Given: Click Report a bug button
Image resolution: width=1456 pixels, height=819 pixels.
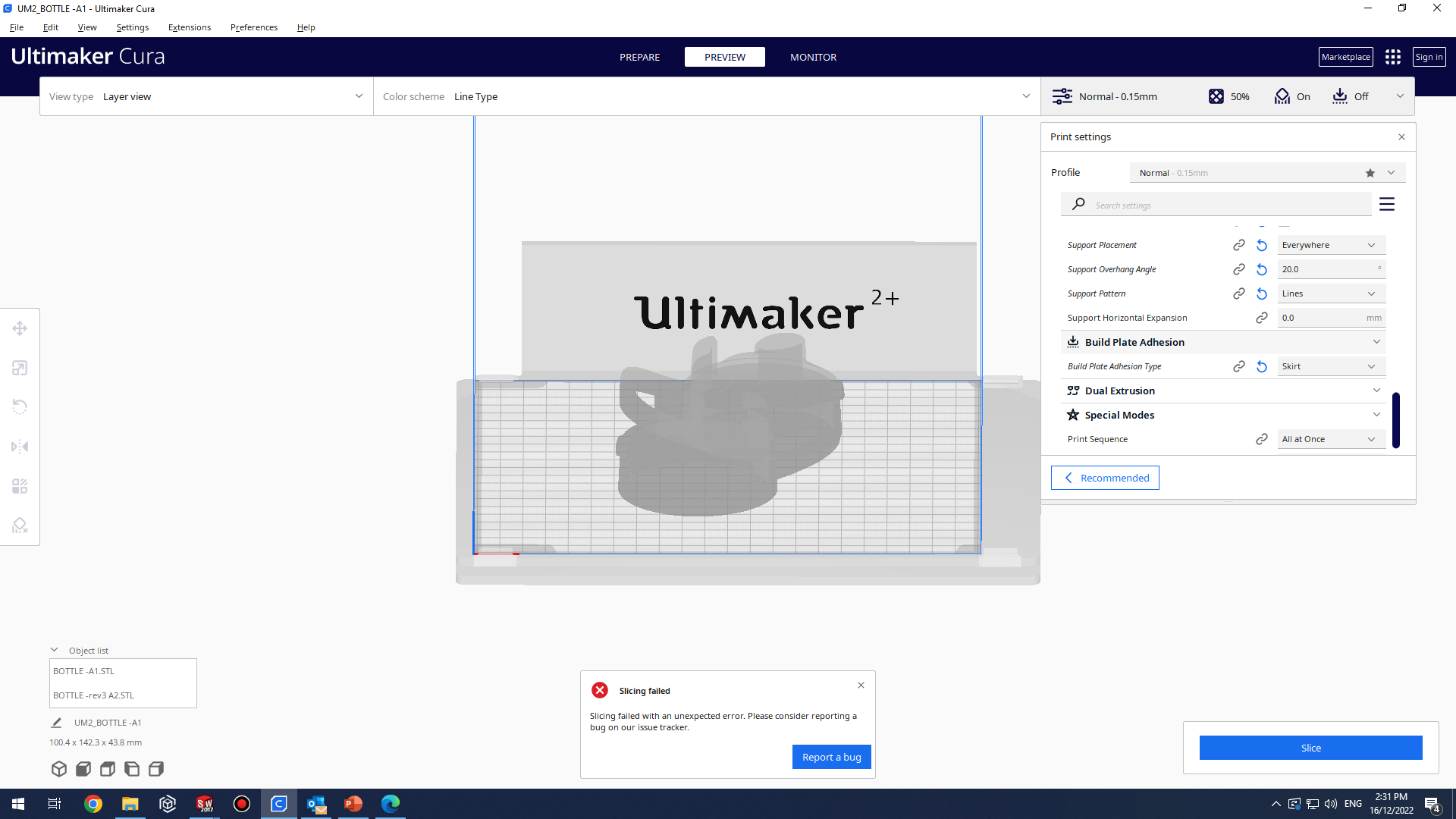Looking at the screenshot, I should click(832, 757).
